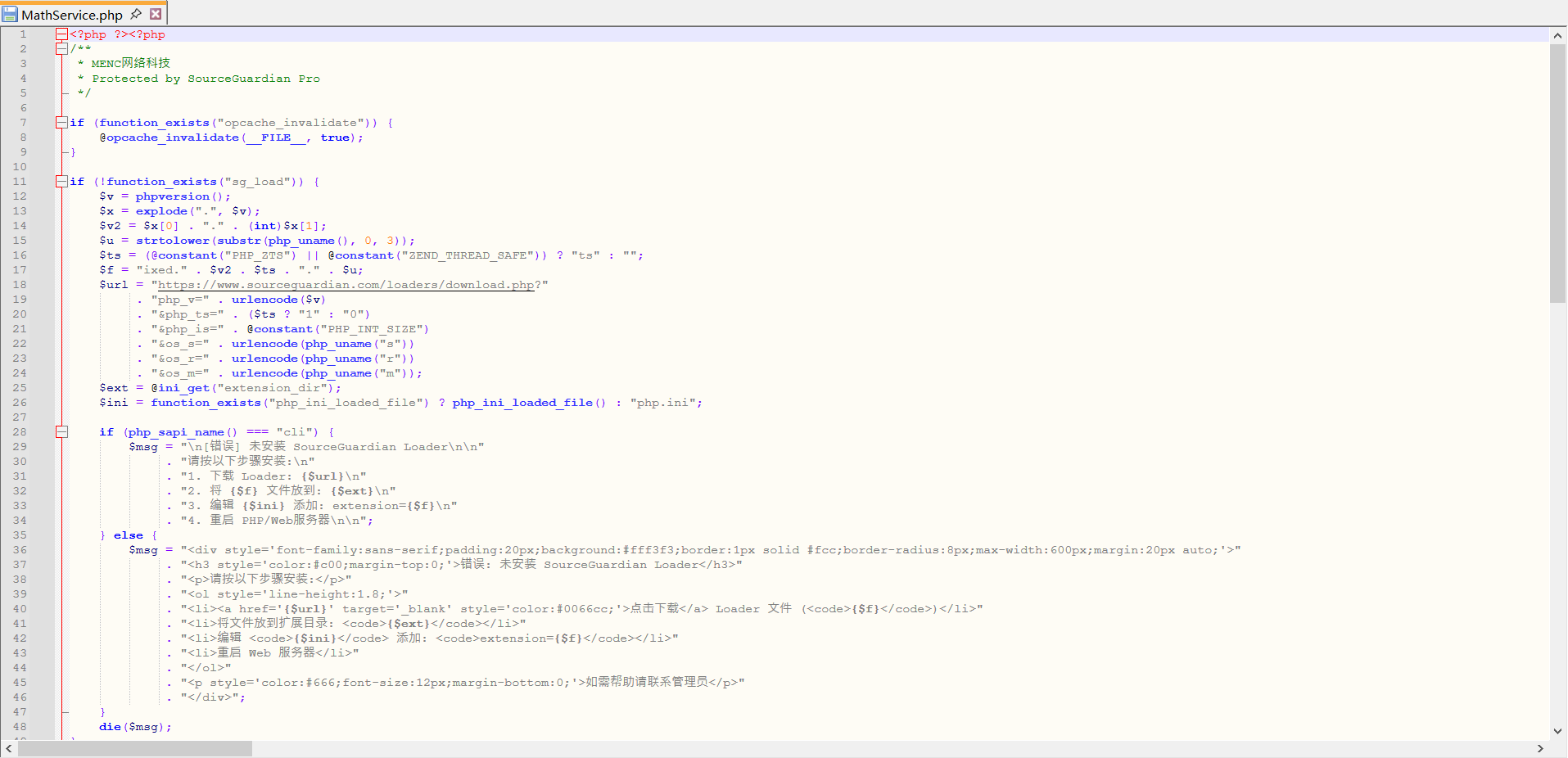This screenshot has height=758, width=1568.
Task: Click the vertical scrollbar thumb
Action: click(x=1557, y=174)
